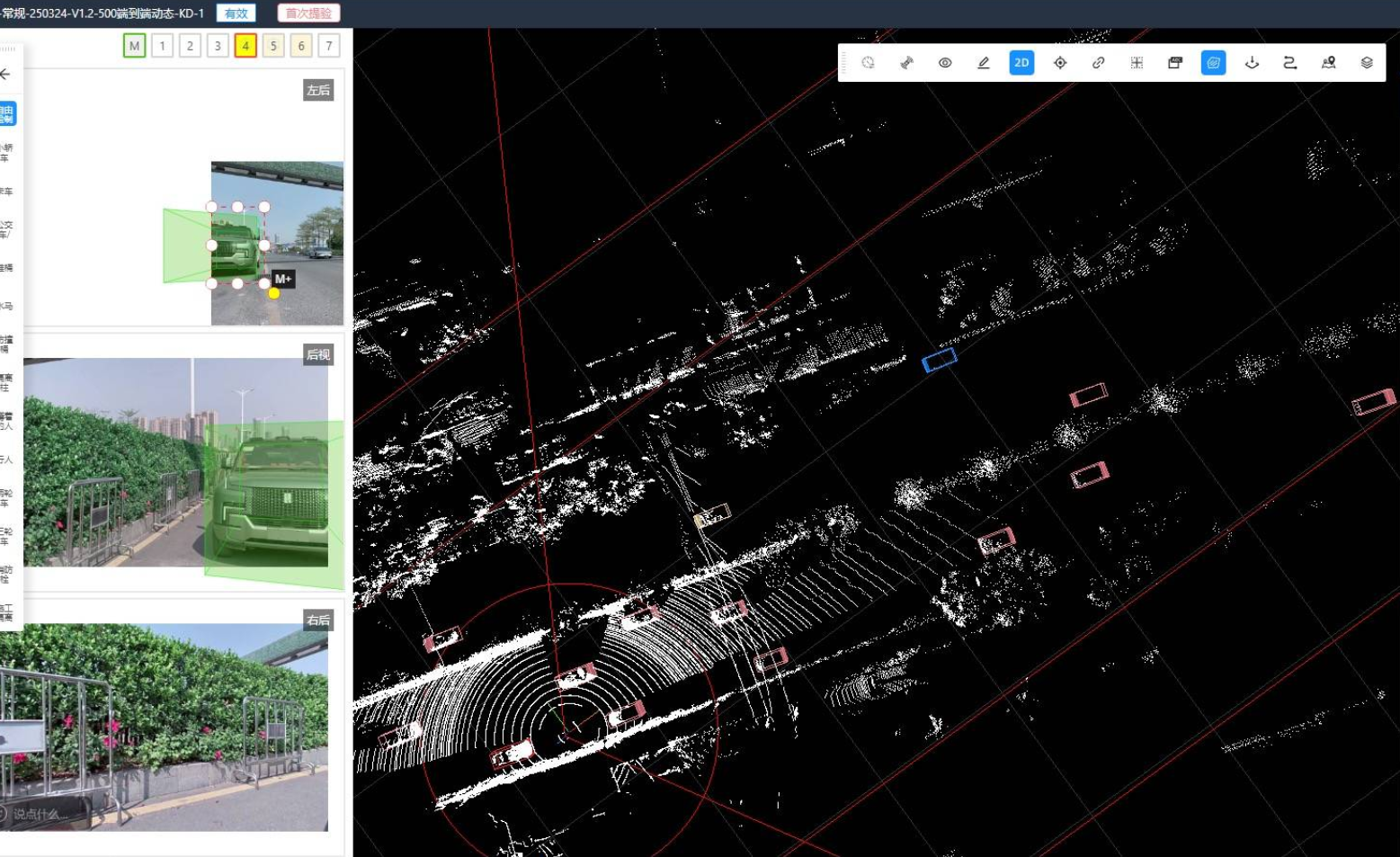Click the 有效 status button
The image size is (1400, 857).
coord(236,13)
